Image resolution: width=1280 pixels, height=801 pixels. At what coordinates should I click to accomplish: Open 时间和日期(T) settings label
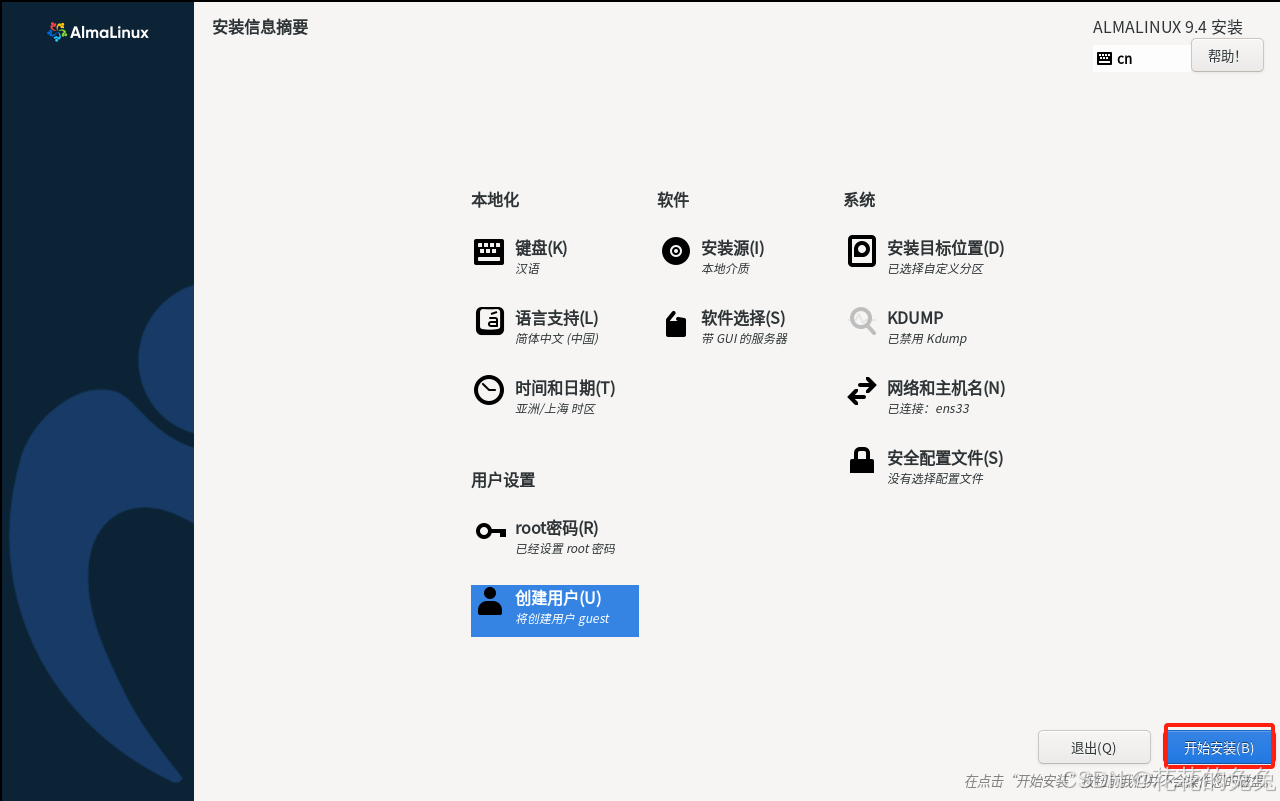click(x=565, y=388)
